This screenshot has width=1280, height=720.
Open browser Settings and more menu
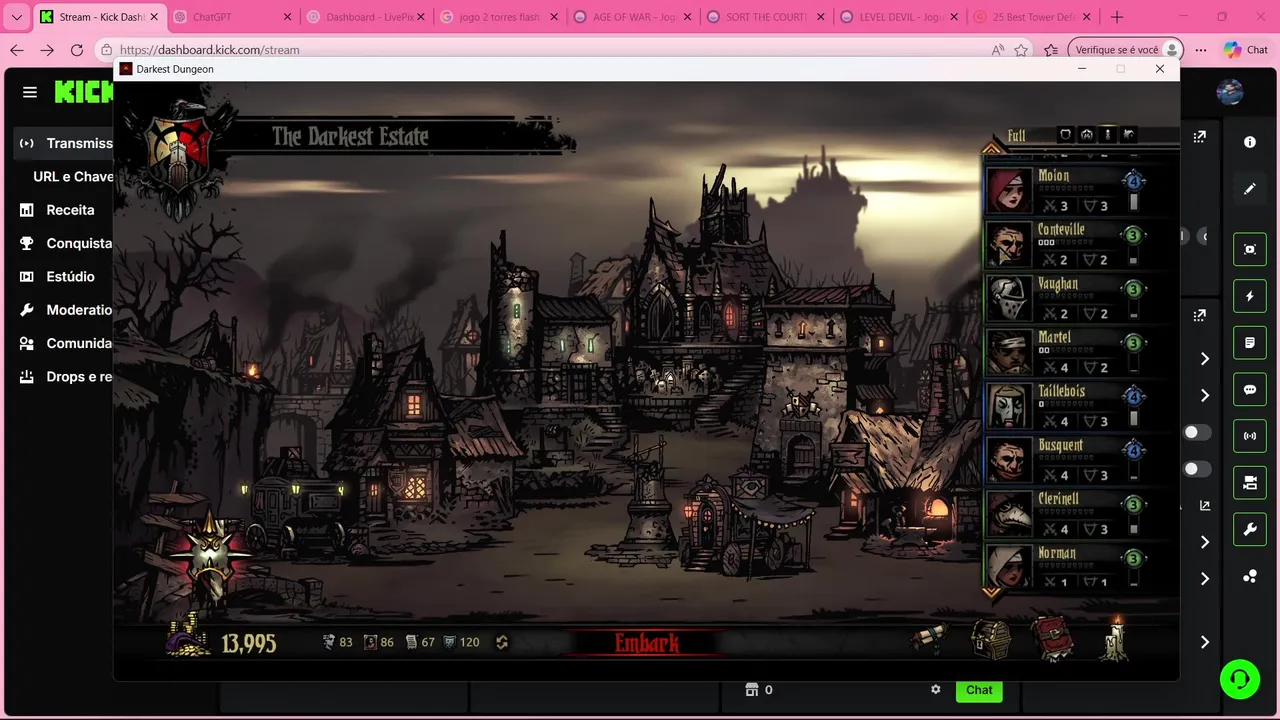point(1201,50)
